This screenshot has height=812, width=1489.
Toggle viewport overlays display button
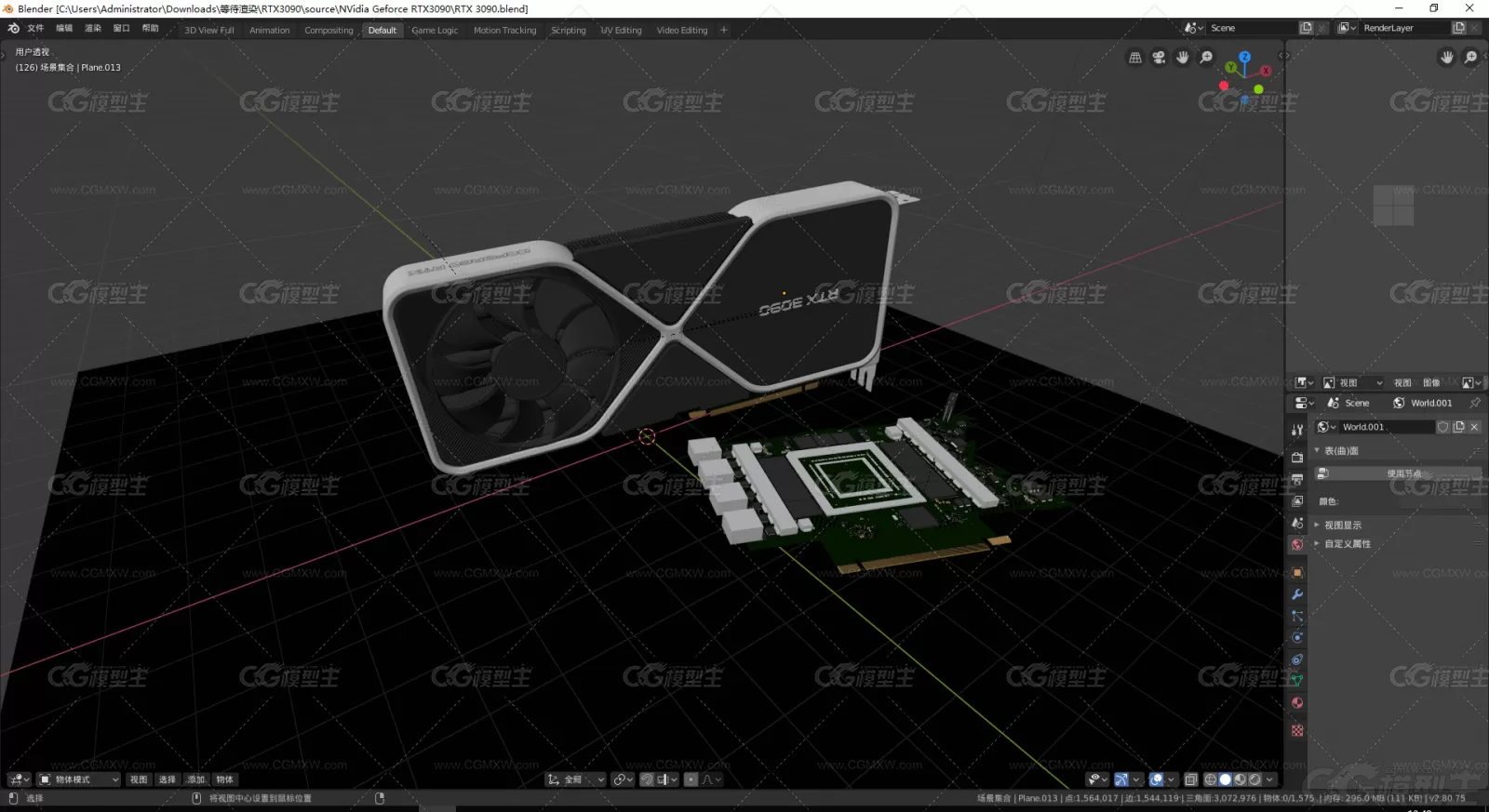coord(1156,779)
